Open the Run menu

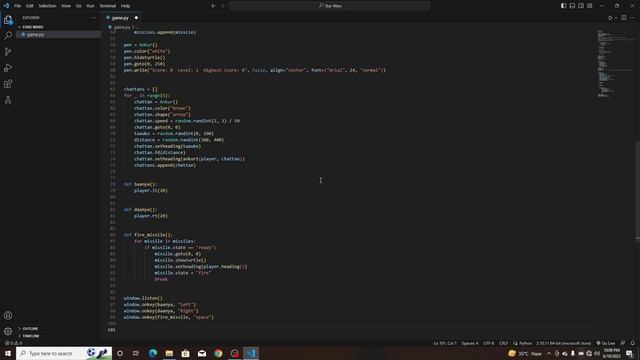(91, 6)
